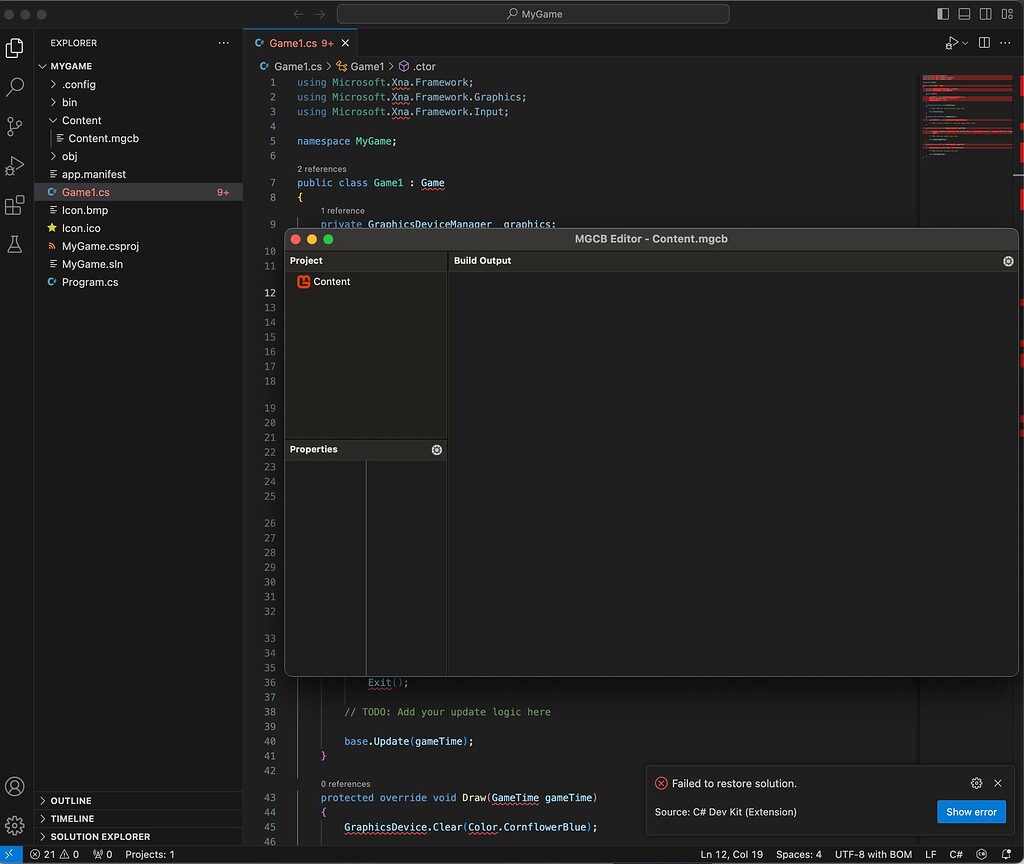Start debugging with the Run and Debug play icon

[950, 43]
